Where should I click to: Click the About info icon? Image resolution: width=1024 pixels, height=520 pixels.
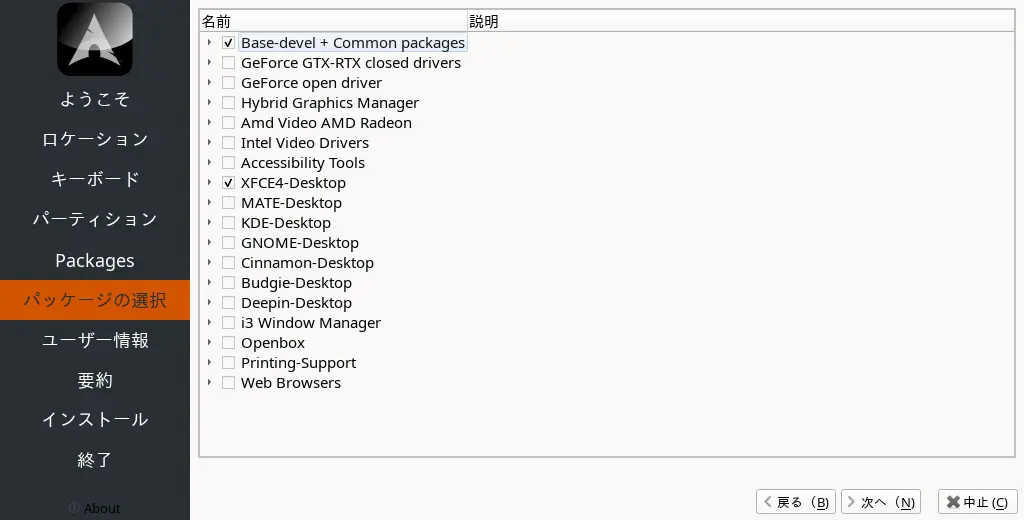pos(74,508)
